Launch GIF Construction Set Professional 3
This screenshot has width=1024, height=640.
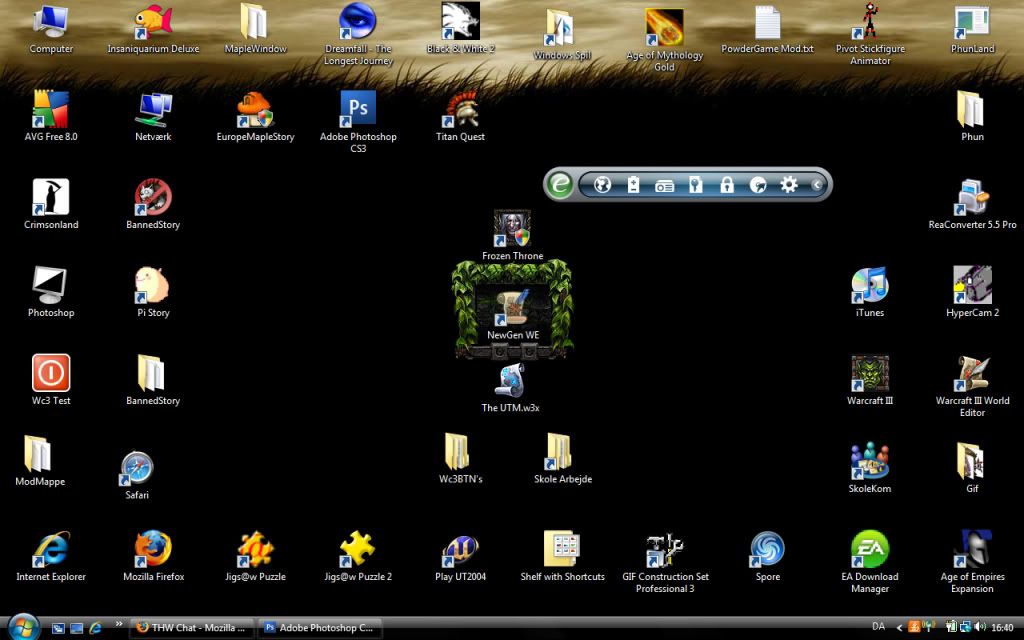(x=665, y=562)
